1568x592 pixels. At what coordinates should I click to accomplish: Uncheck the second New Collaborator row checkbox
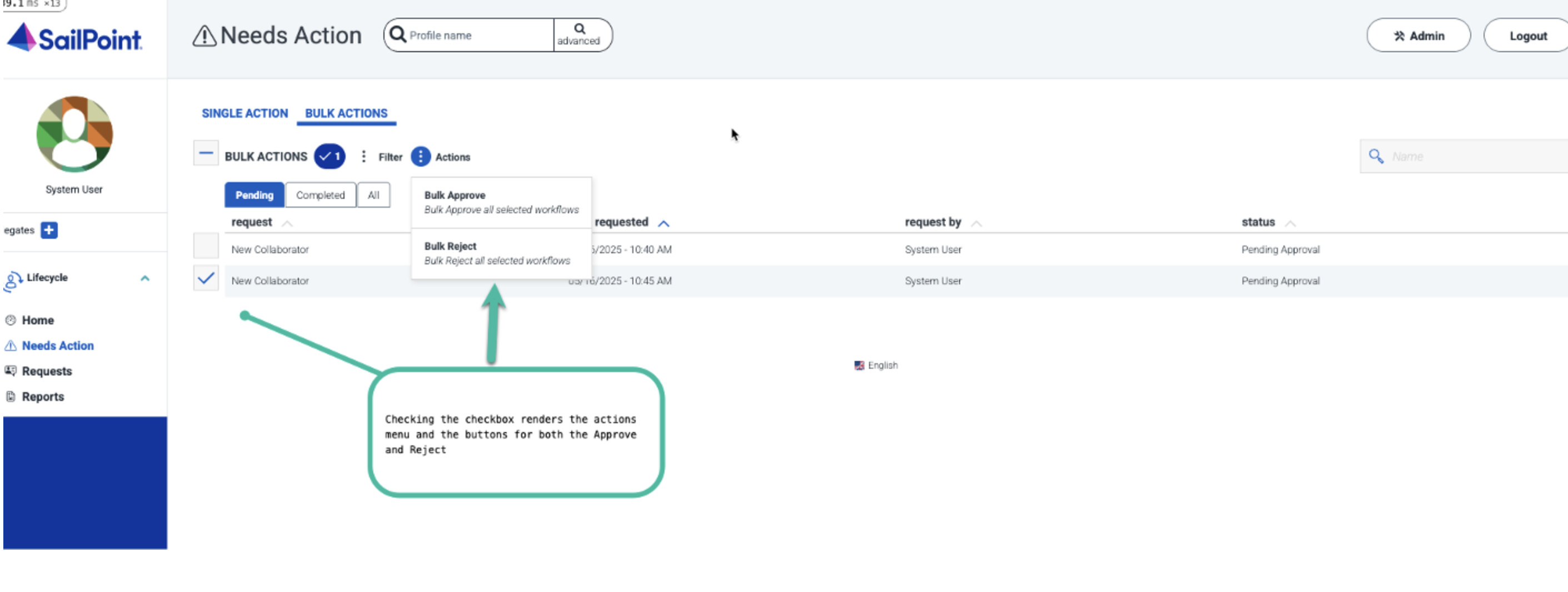pos(206,278)
